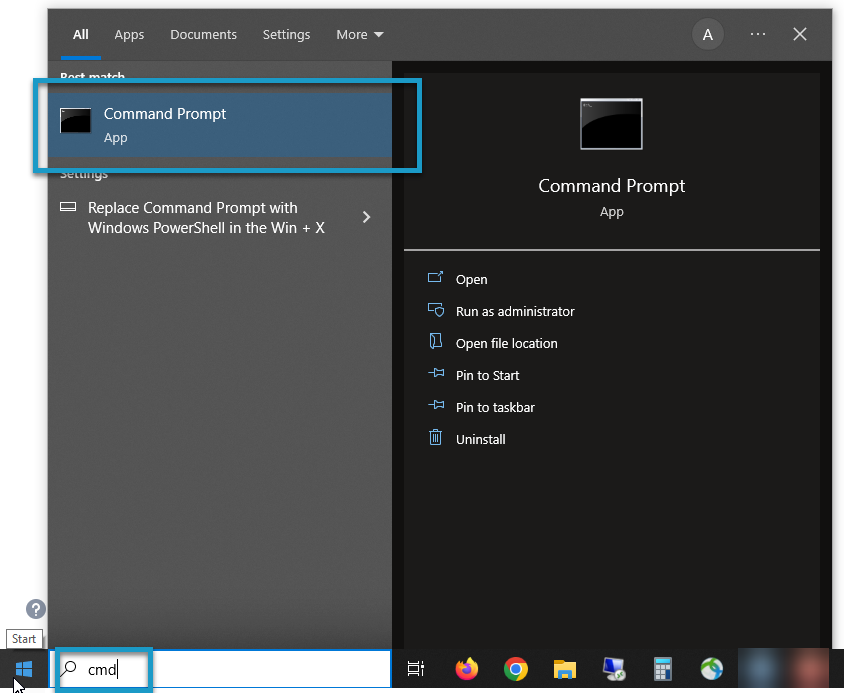Click the Command Prompt app icon thumbnail
Viewport: 844px width, 693px height.
tap(611, 124)
